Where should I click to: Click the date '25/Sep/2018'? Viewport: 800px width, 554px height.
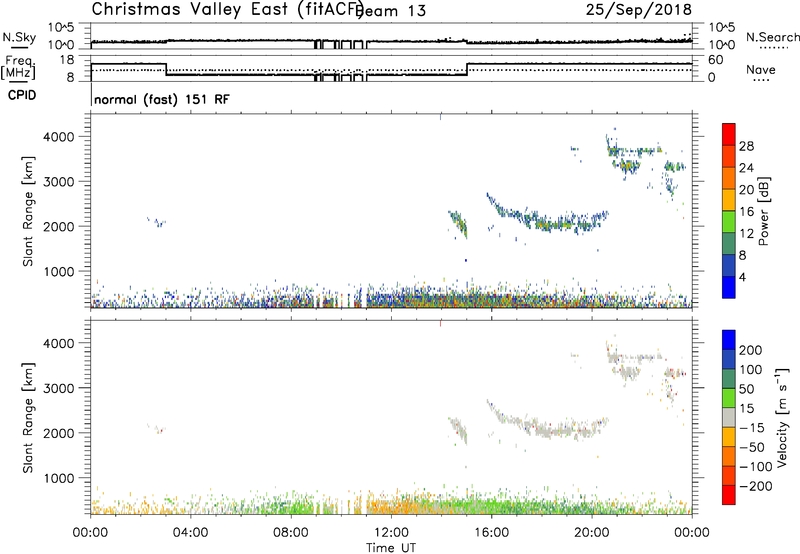point(639,9)
